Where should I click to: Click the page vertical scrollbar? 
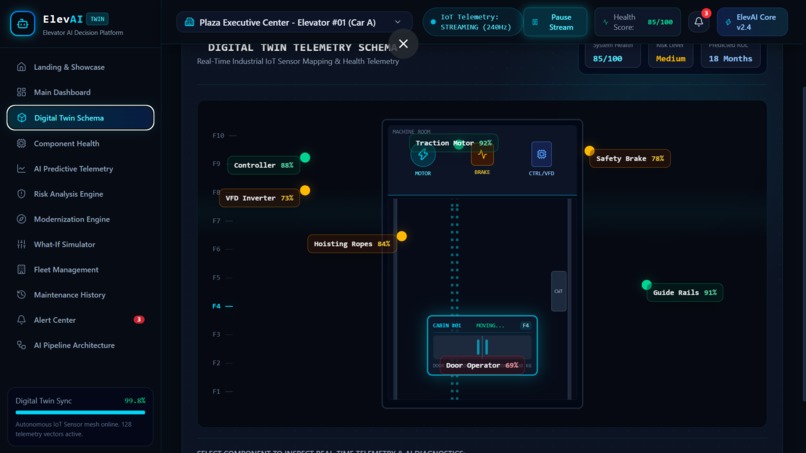tap(803, 244)
